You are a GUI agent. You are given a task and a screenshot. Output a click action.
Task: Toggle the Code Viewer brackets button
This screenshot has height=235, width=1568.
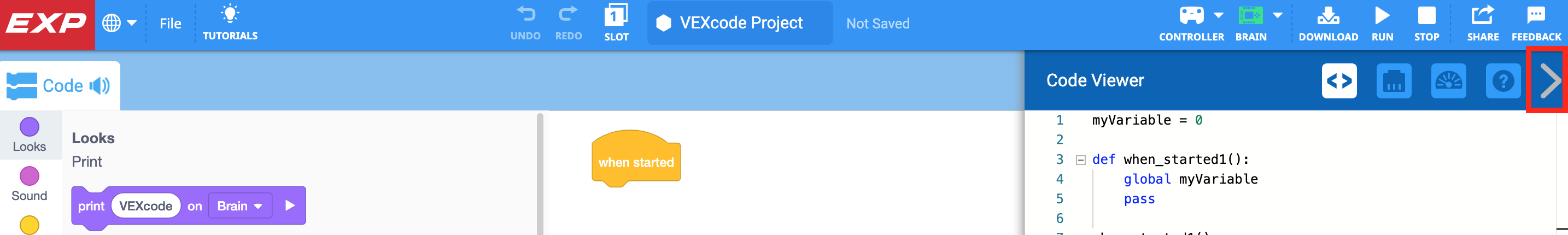1339,81
